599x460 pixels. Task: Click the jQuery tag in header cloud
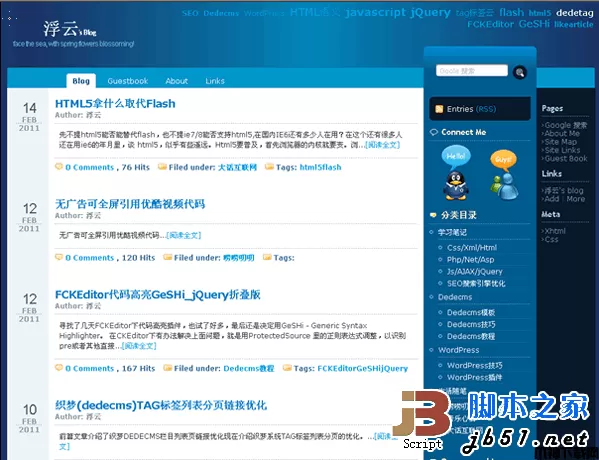[x=431, y=13]
